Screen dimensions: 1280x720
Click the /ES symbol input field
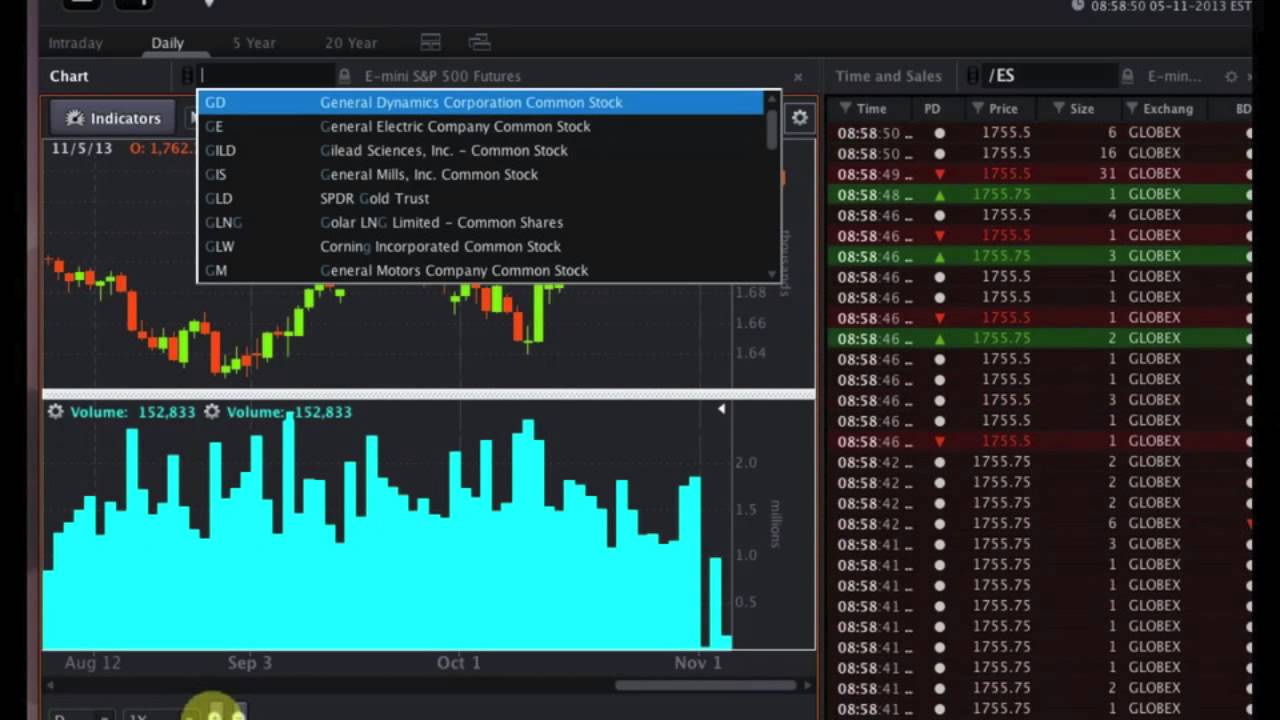1049,76
